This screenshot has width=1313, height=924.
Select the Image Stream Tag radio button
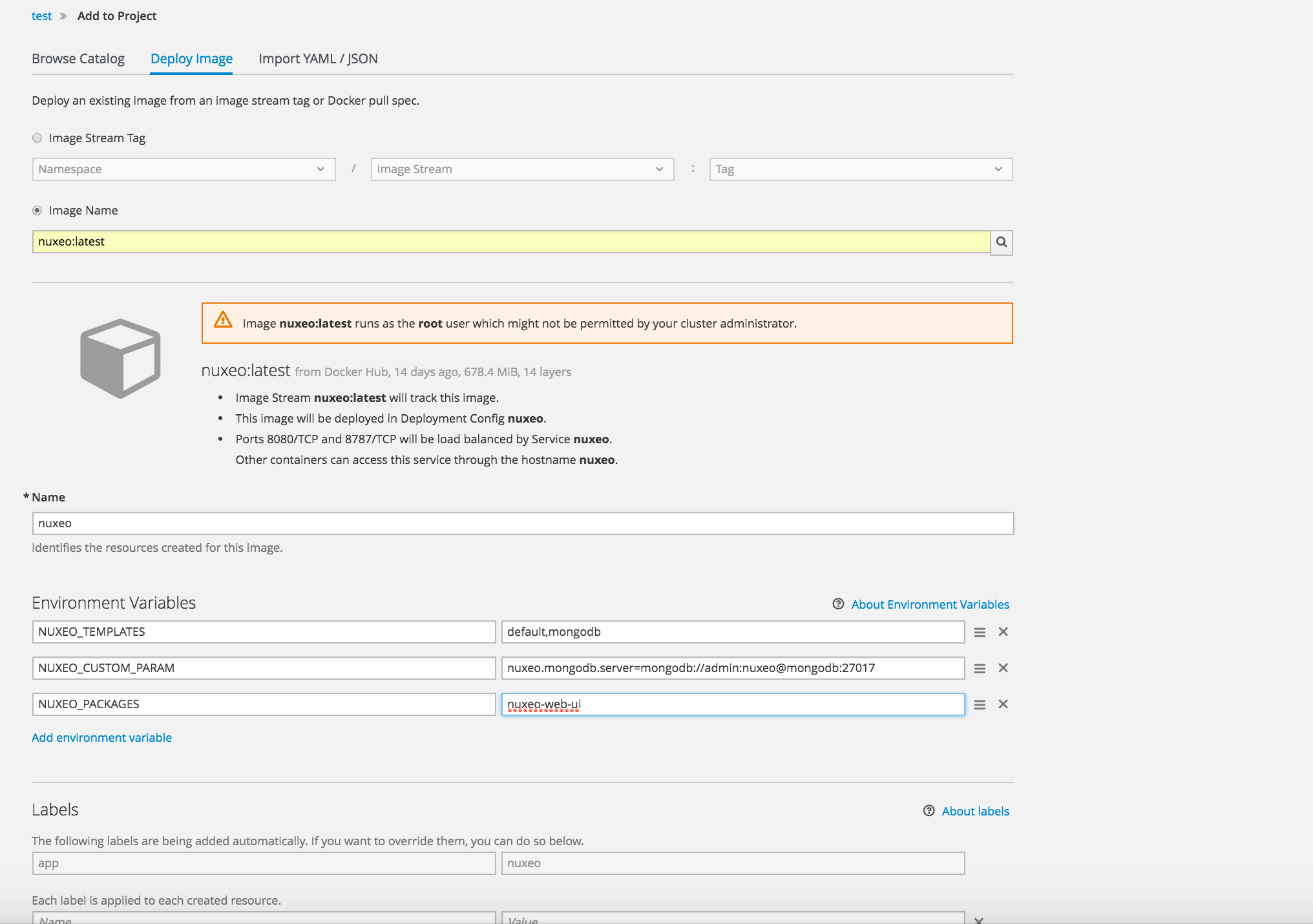pos(37,138)
